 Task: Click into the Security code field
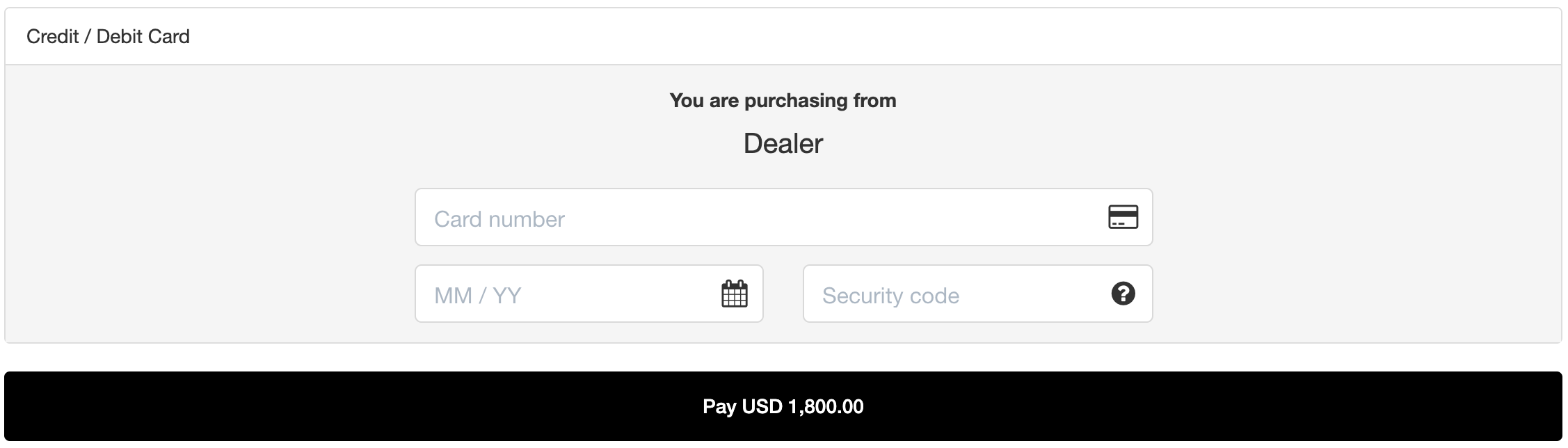(x=977, y=294)
